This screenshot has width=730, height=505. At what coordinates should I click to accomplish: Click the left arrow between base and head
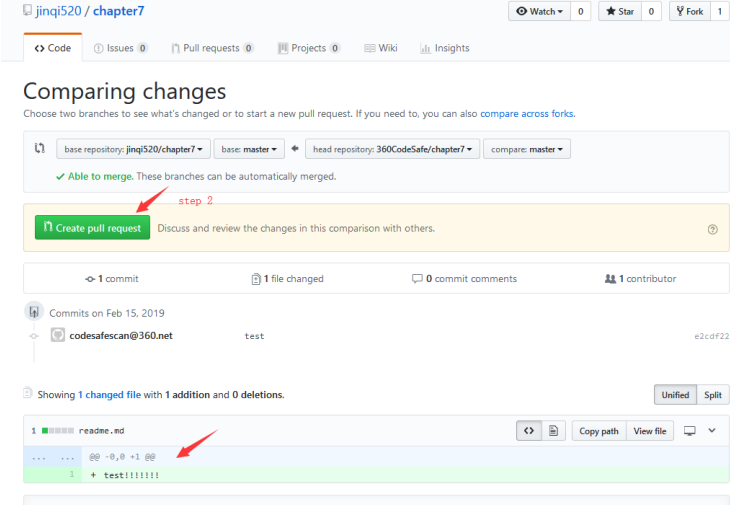coord(295,148)
